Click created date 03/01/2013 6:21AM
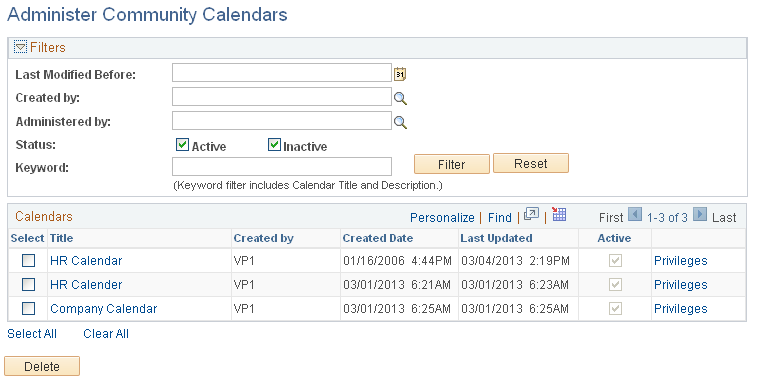The height and width of the screenshot is (387, 765). (x=397, y=285)
